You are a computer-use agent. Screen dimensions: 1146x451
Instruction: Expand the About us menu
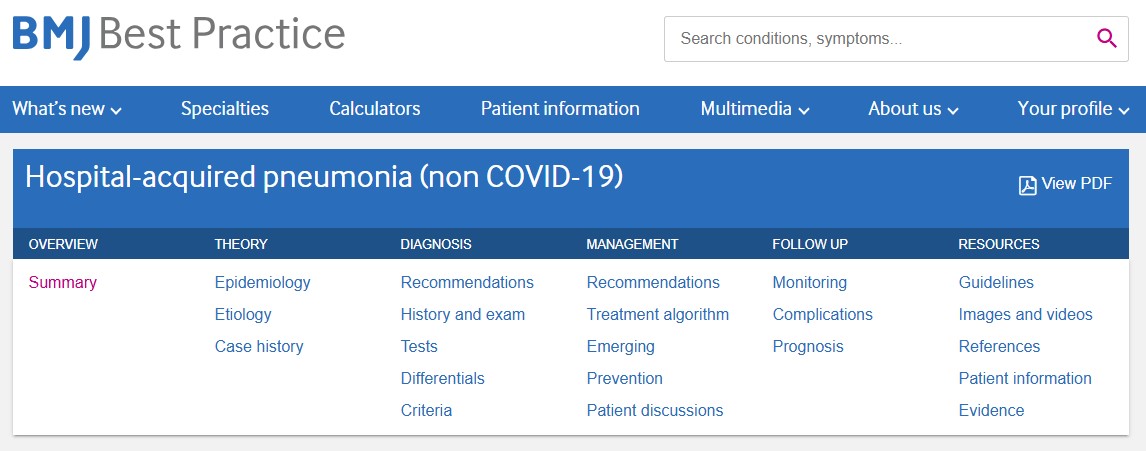coord(913,109)
